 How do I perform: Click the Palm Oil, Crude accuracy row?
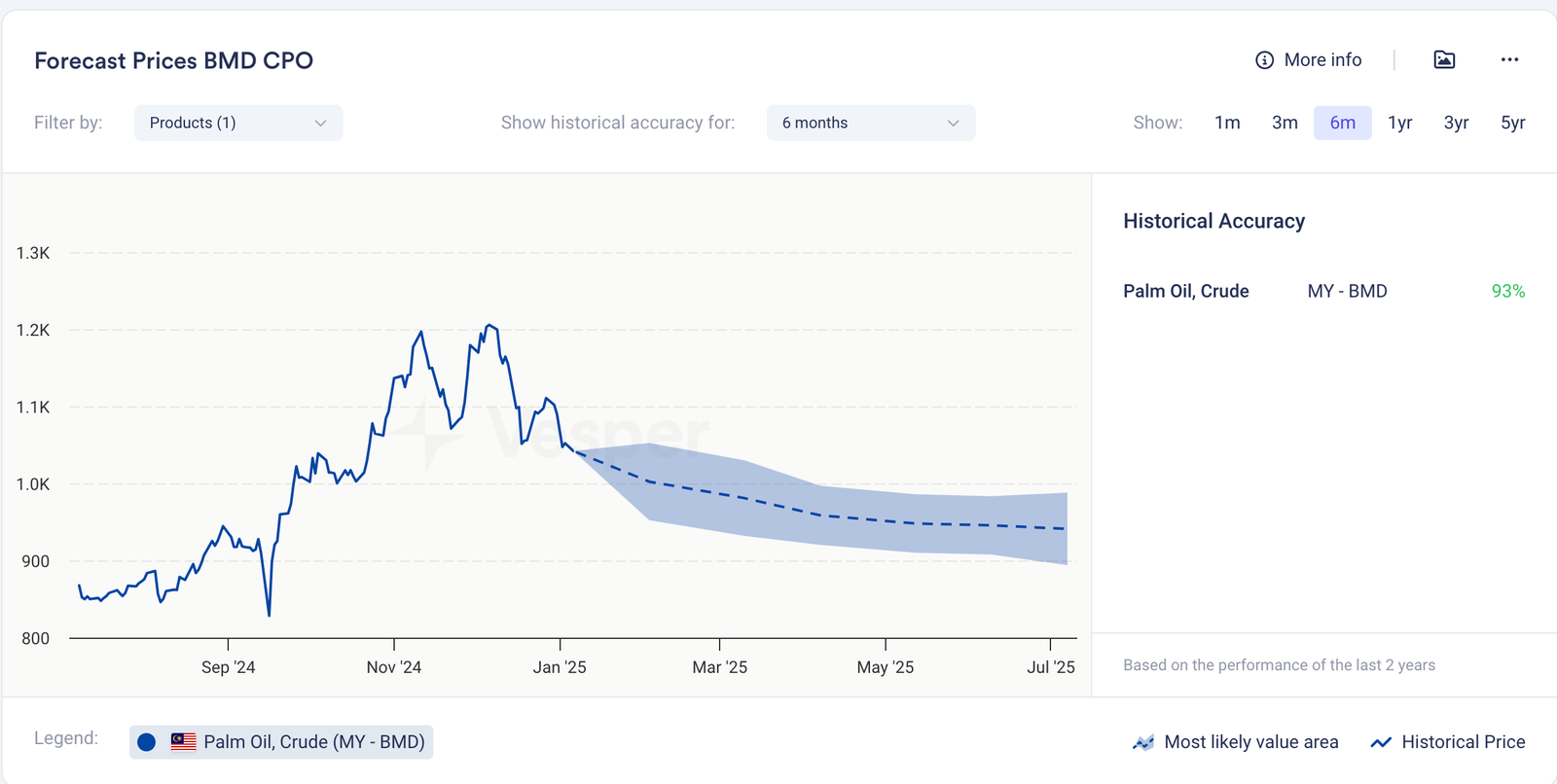tap(1185, 292)
